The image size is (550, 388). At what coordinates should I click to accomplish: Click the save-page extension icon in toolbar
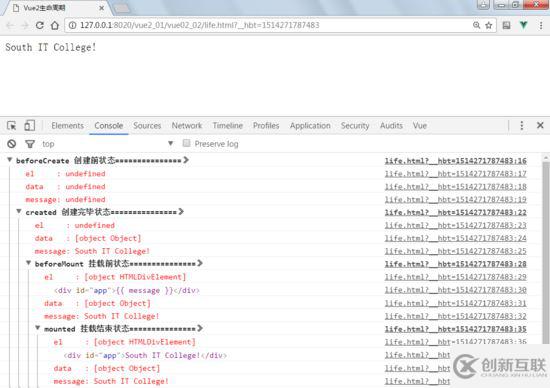click(x=507, y=25)
